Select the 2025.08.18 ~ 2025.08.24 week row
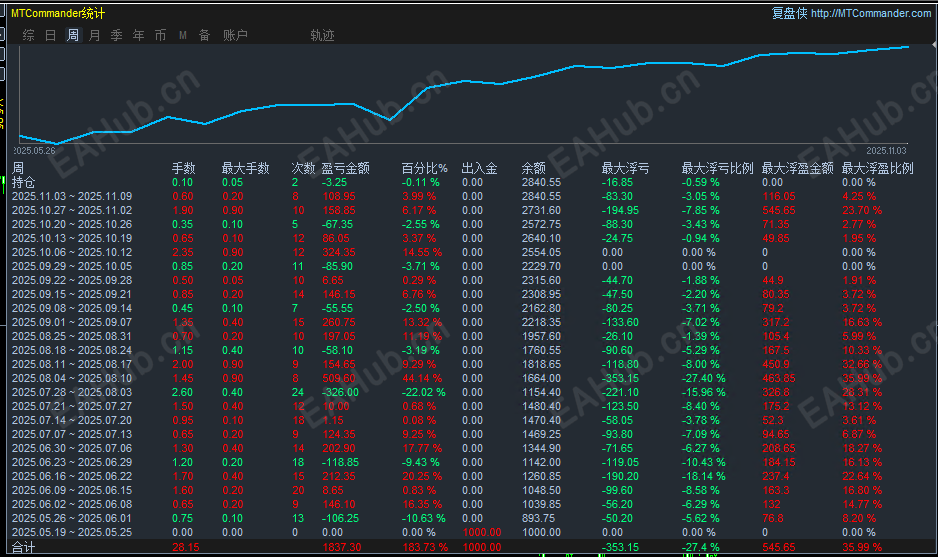 coord(470,350)
